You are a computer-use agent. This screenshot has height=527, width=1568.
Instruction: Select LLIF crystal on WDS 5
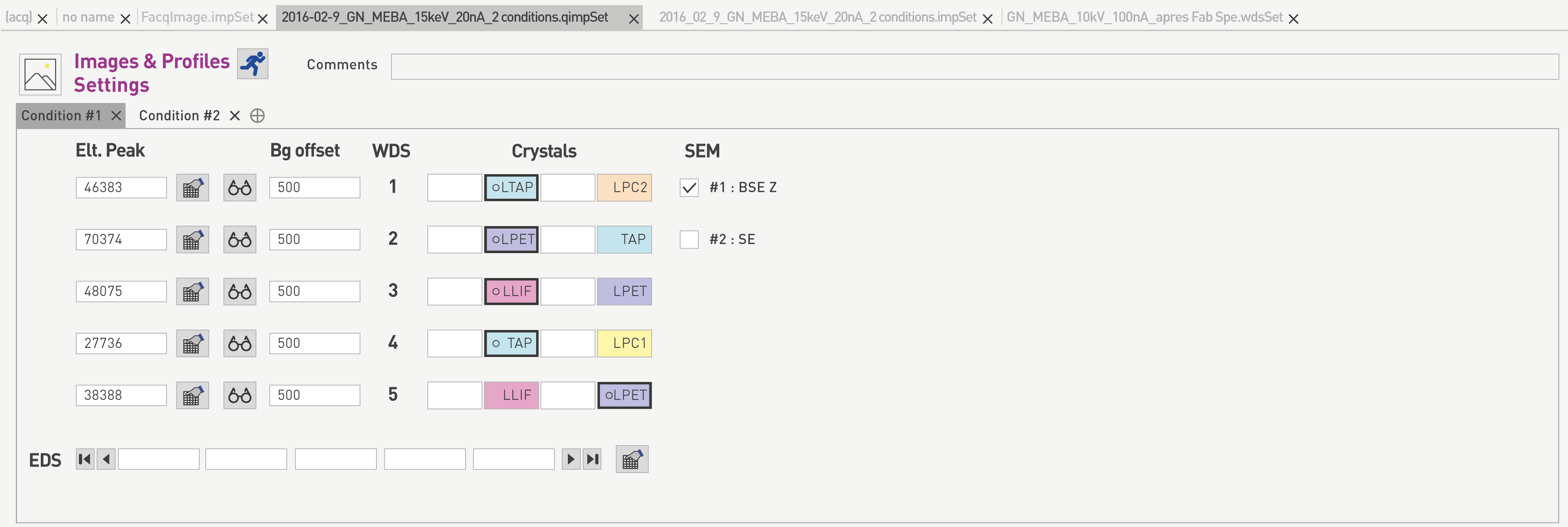(511, 396)
